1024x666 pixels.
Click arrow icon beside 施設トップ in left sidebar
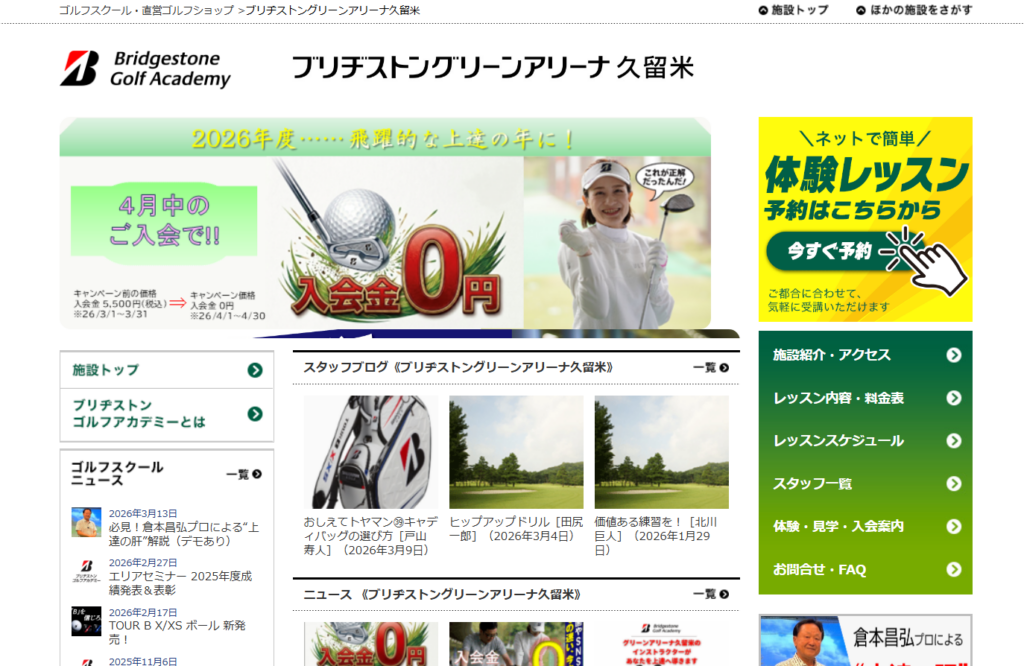point(255,370)
